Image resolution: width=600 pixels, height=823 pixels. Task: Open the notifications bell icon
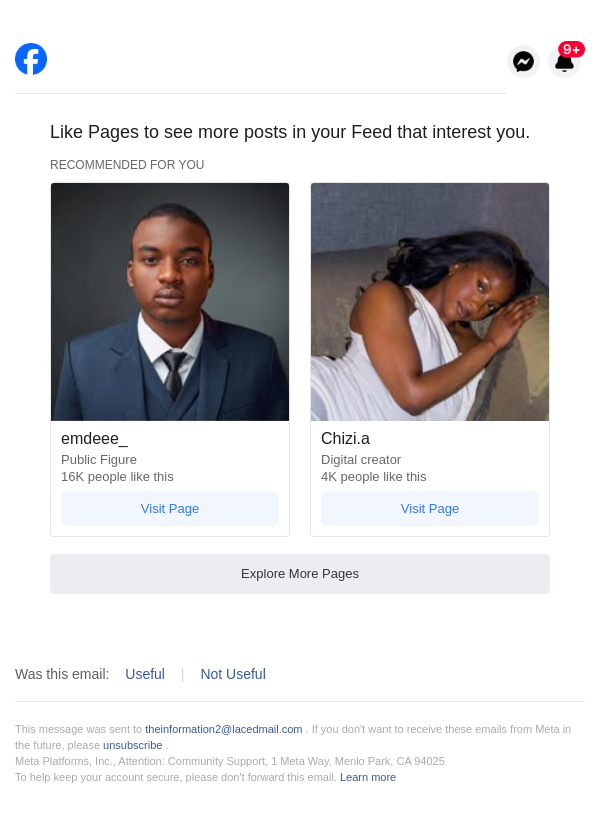pyautogui.click(x=564, y=64)
